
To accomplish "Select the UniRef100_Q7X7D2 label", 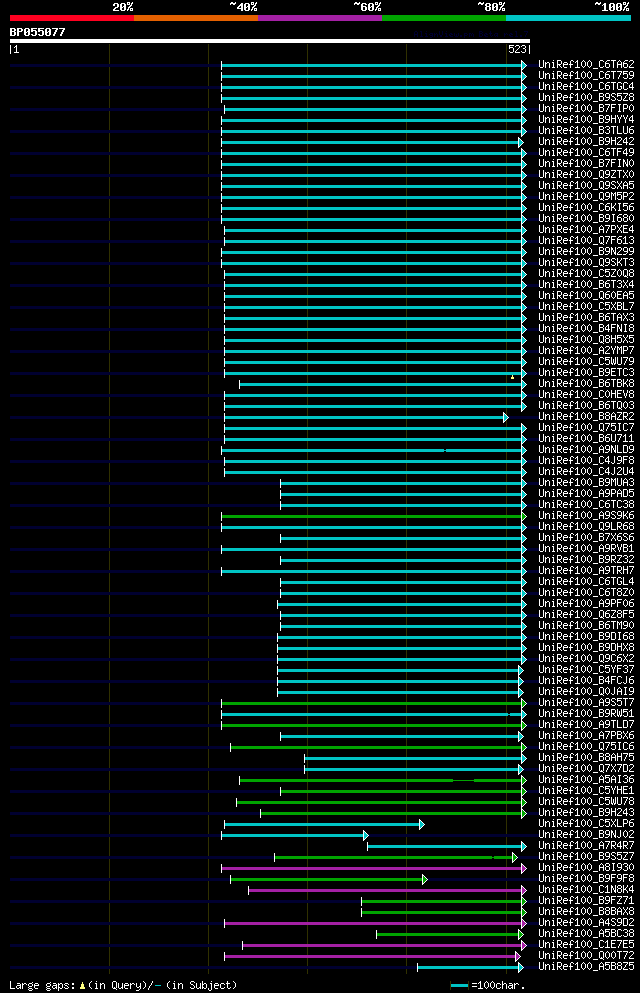I will coord(586,769).
